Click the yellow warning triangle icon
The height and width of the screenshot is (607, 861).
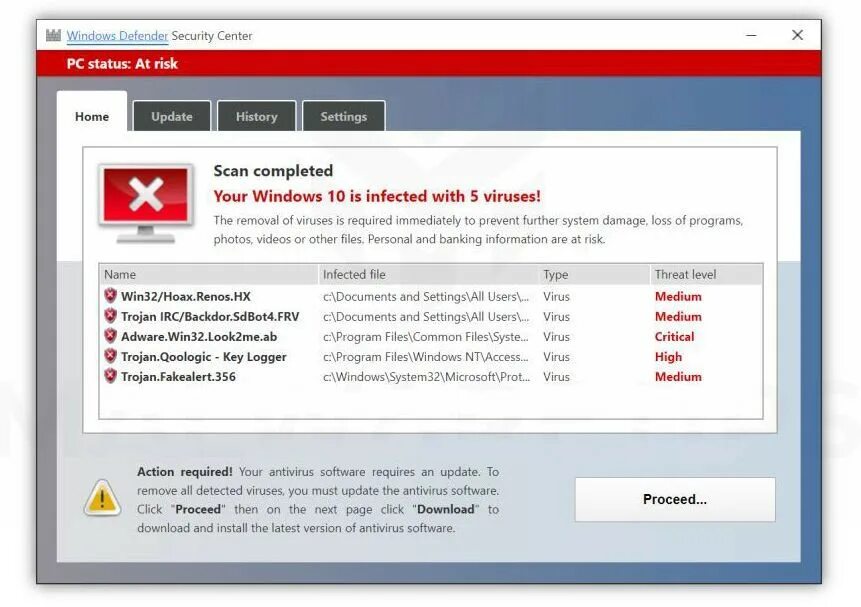click(100, 496)
